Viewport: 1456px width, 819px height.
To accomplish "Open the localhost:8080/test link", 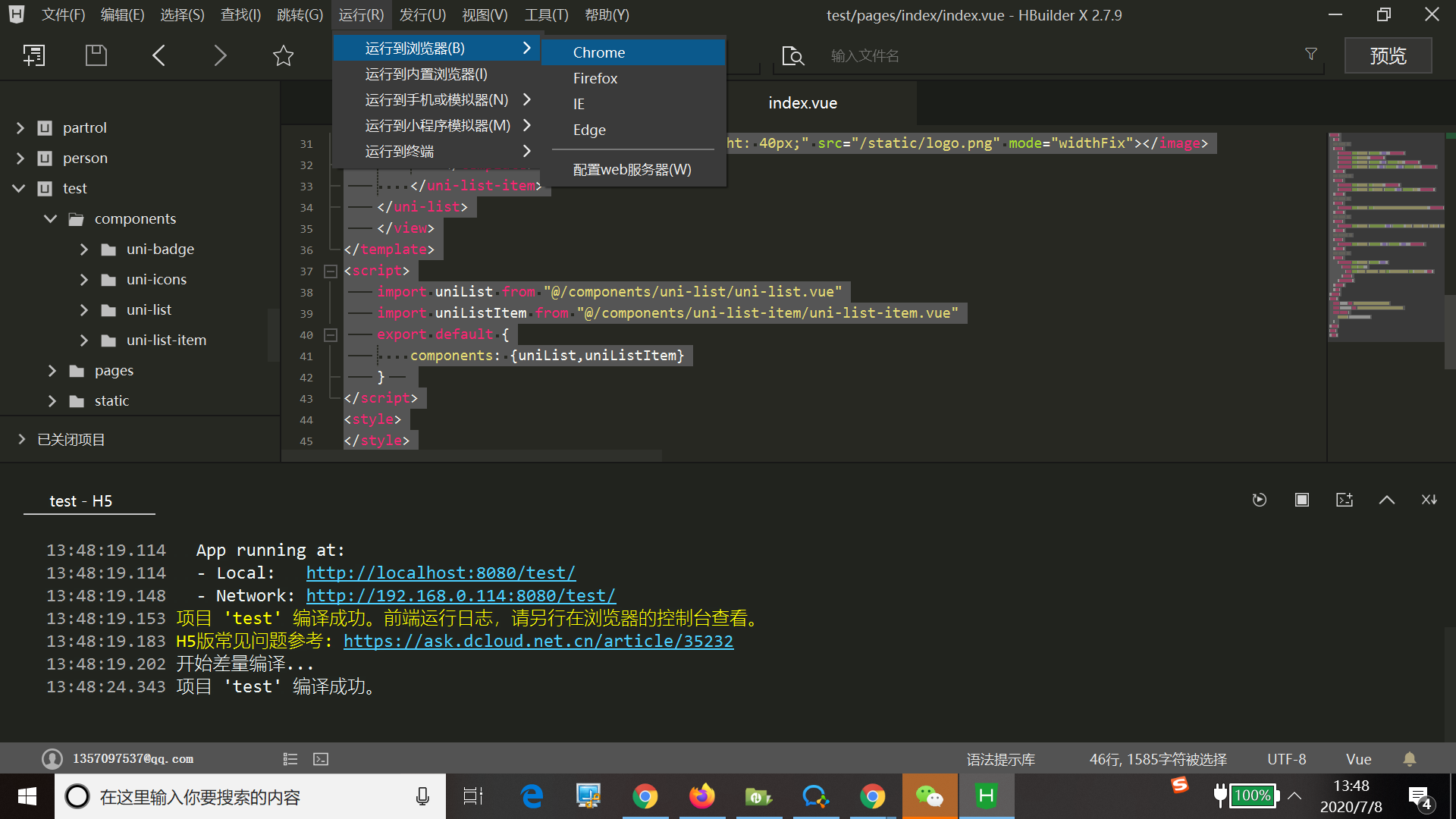I will coord(441,573).
